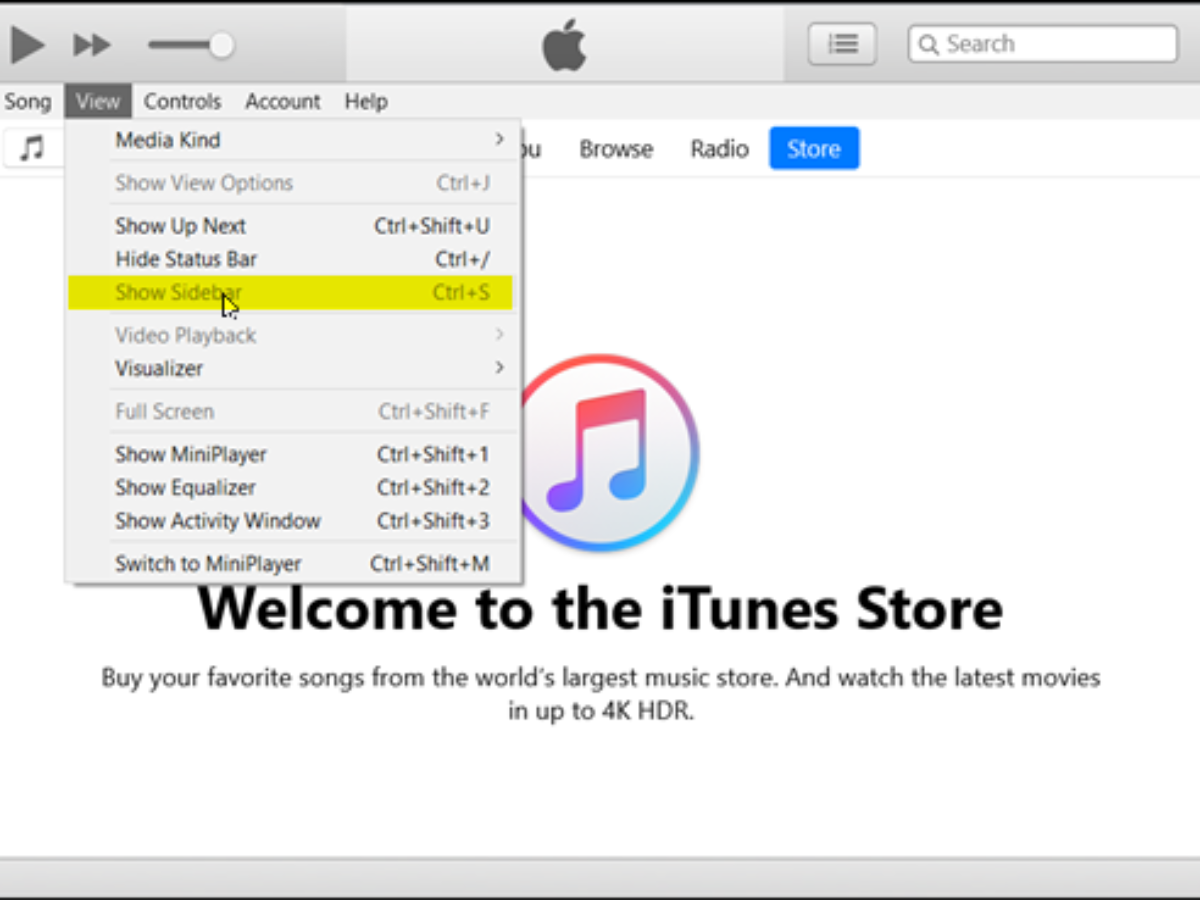Open the Controls menu
Screen dimensions: 1200x900
click(182, 101)
